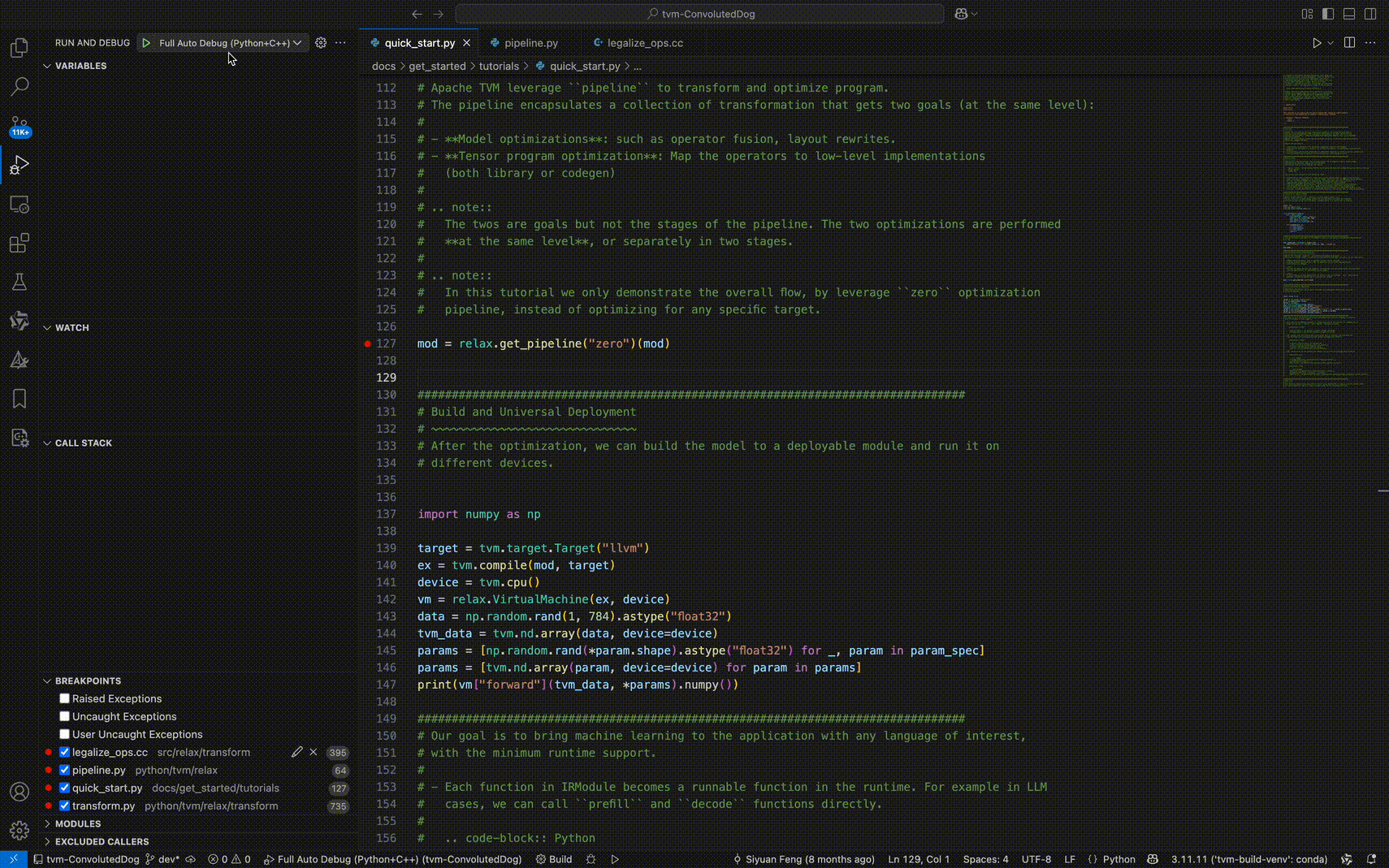The height and width of the screenshot is (868, 1389).
Task: Edit condition of legalize_ops.cc breakpoint
Action: (297, 753)
